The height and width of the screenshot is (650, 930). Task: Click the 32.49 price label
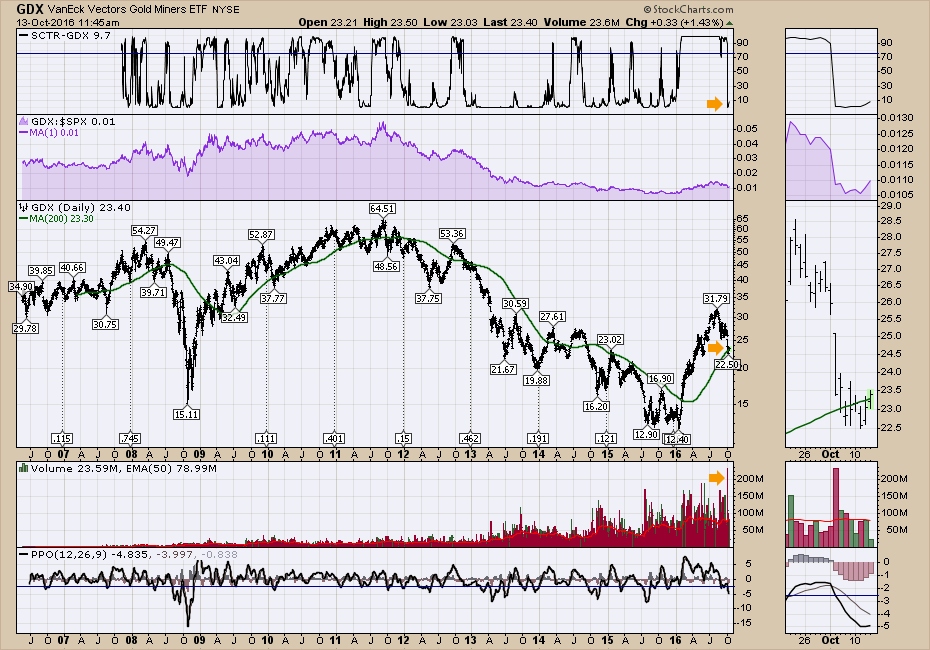[234, 317]
